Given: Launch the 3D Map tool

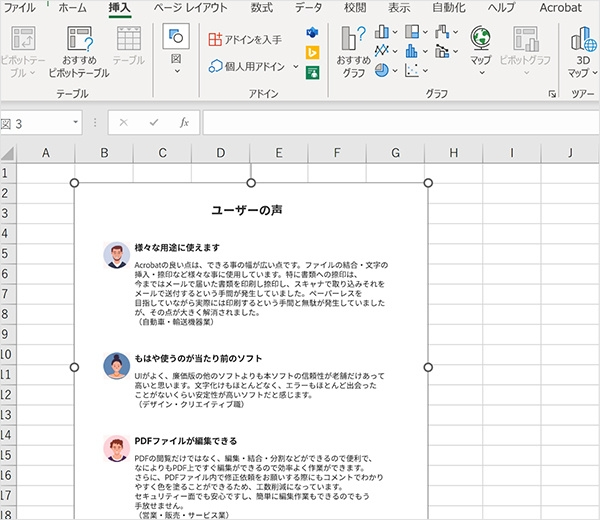Looking at the screenshot, I should 583,51.
